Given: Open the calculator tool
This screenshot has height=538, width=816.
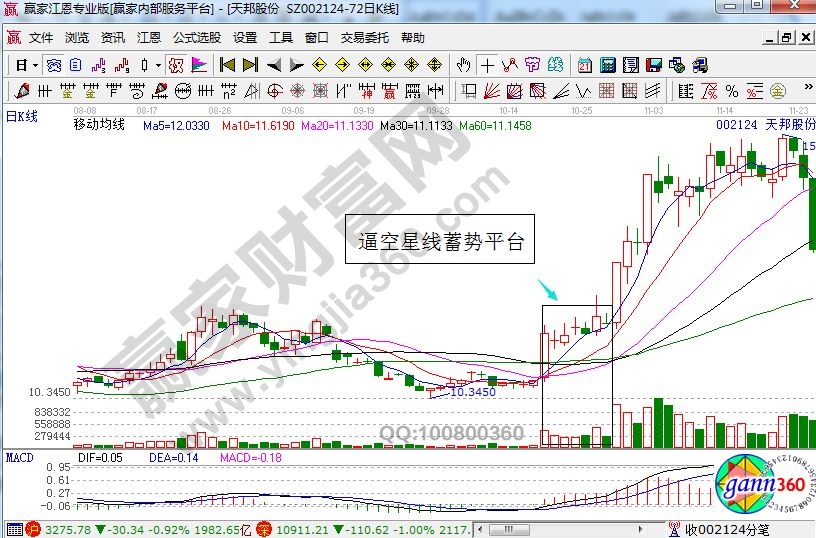Looking at the screenshot, I should click(x=606, y=65).
